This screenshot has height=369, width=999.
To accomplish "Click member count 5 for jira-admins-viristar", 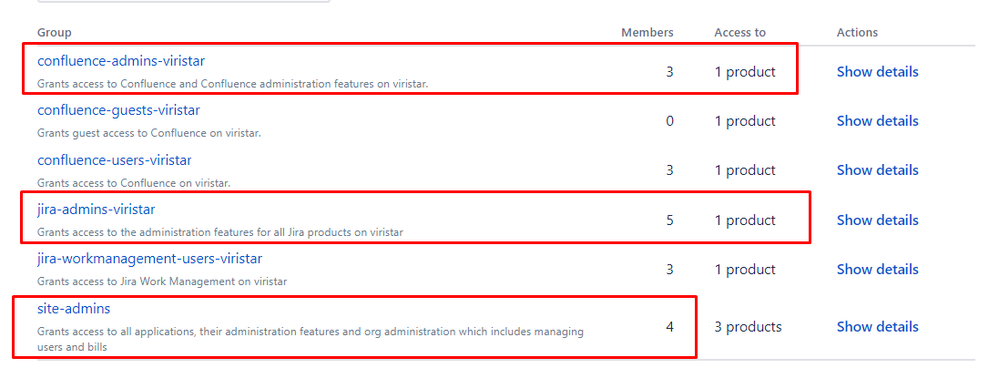I will click(669, 220).
